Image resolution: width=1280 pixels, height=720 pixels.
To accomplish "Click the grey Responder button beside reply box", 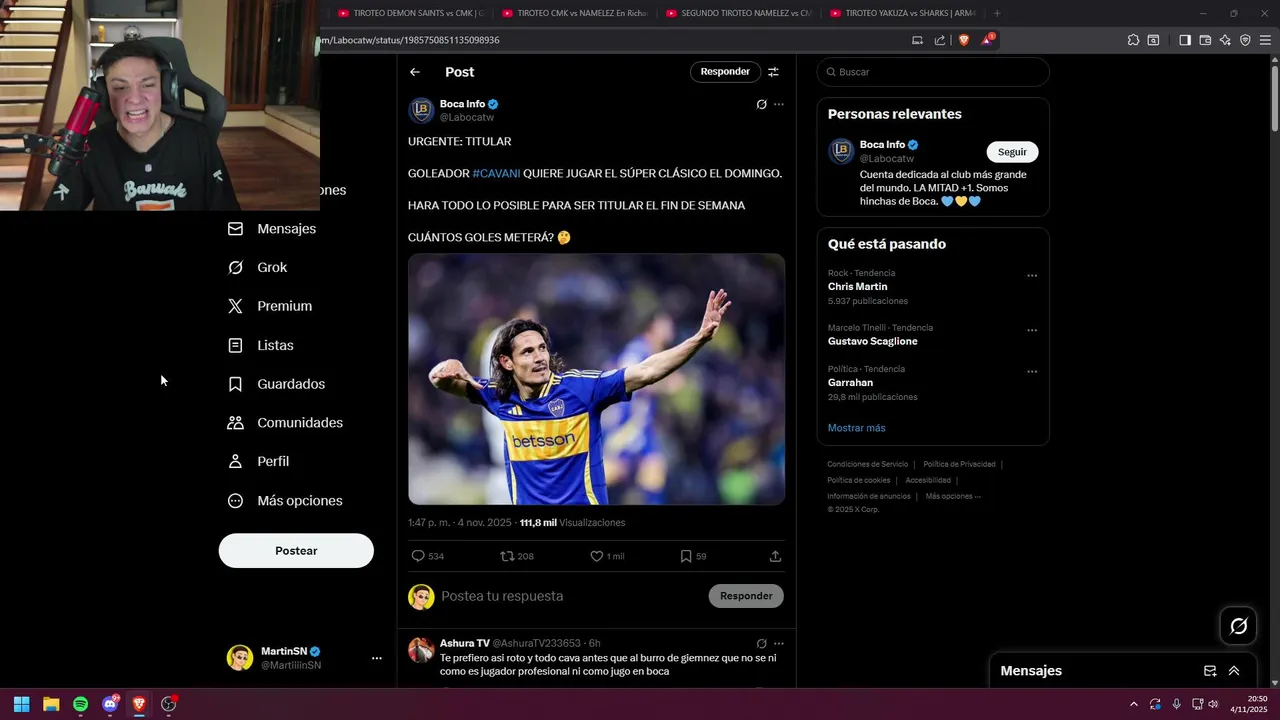I will pos(746,596).
